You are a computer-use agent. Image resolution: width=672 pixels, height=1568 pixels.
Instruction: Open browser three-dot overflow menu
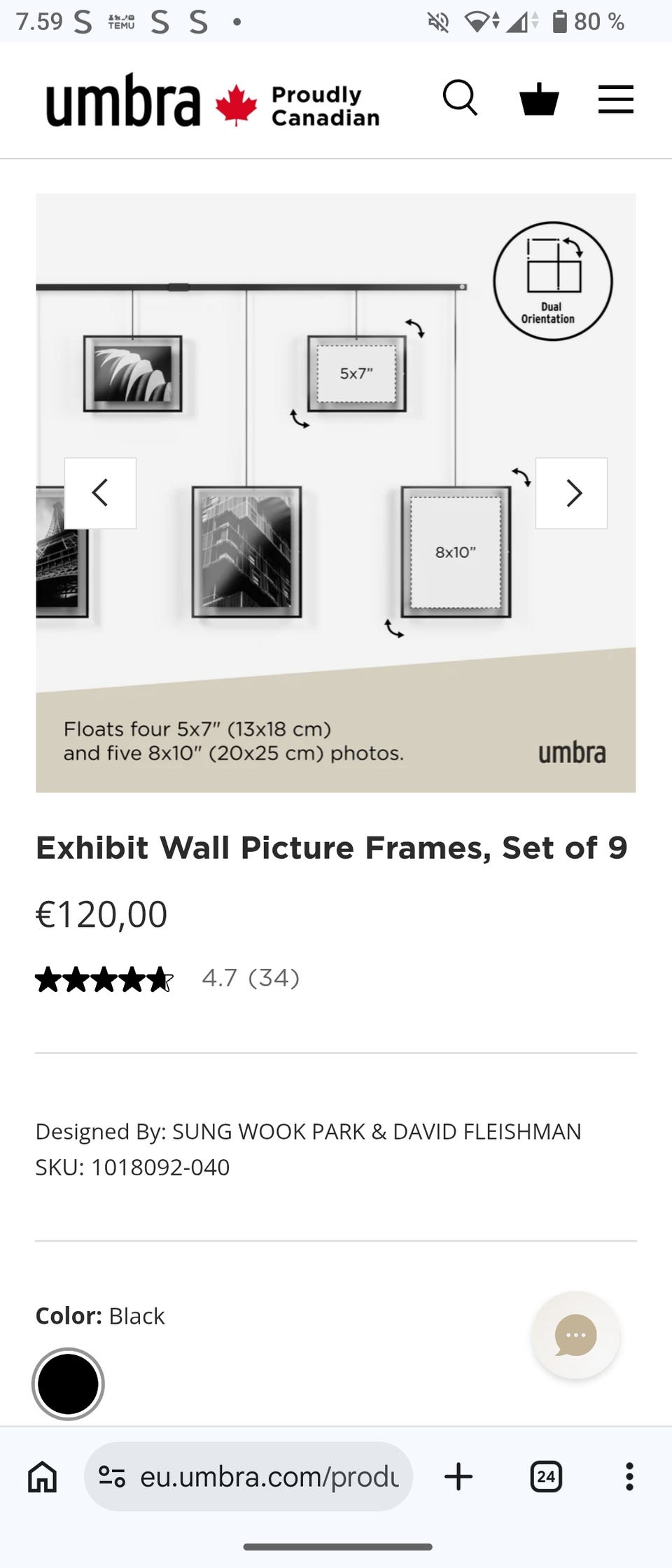[629, 1476]
